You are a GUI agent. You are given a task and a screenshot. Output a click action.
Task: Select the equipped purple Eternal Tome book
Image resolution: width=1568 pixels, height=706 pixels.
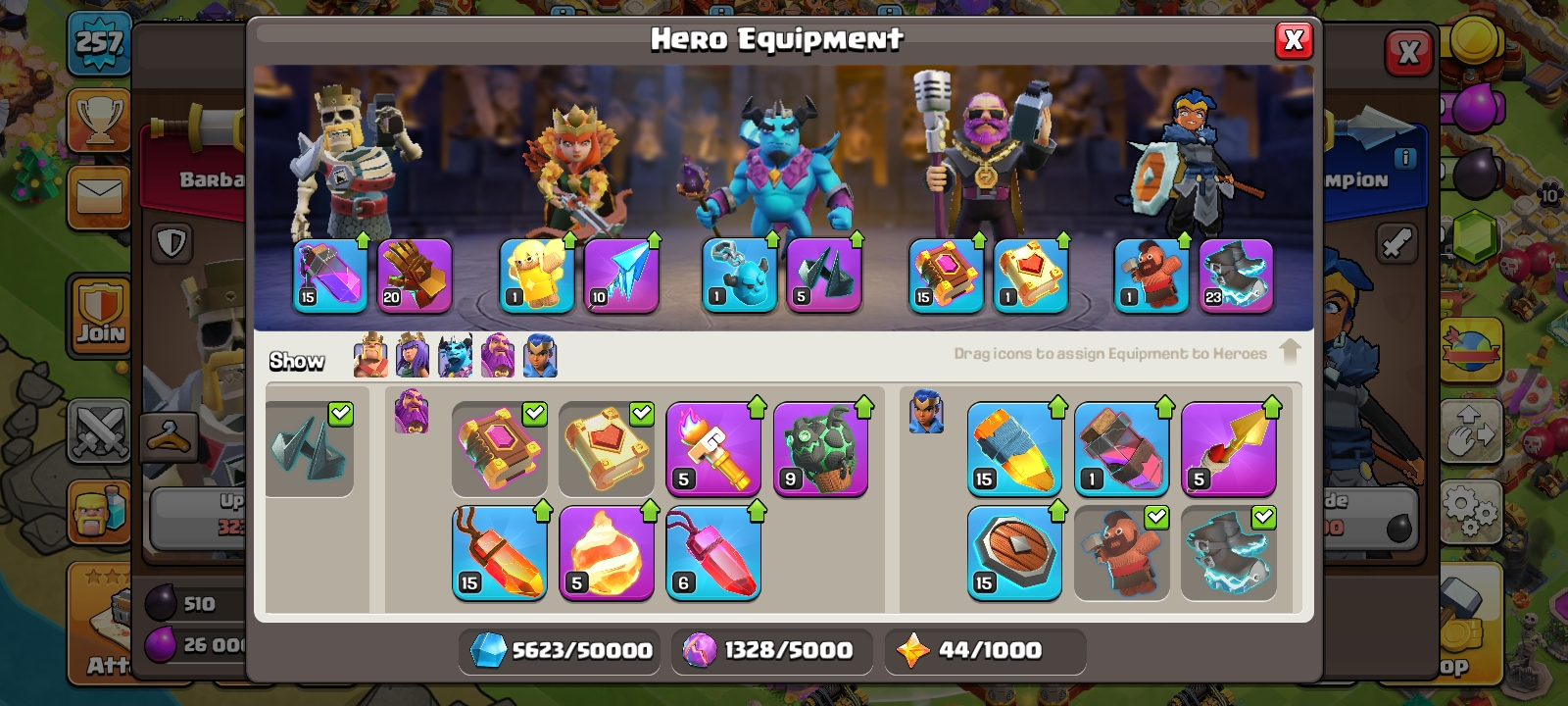click(946, 276)
